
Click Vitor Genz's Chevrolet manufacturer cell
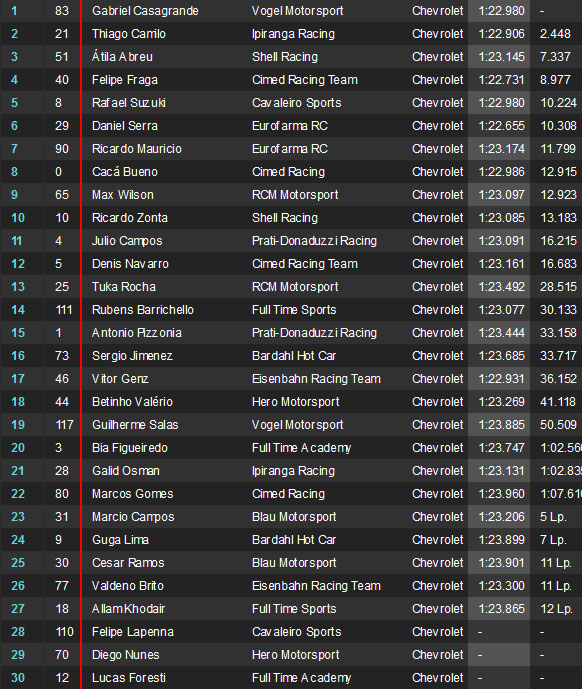coord(437,379)
